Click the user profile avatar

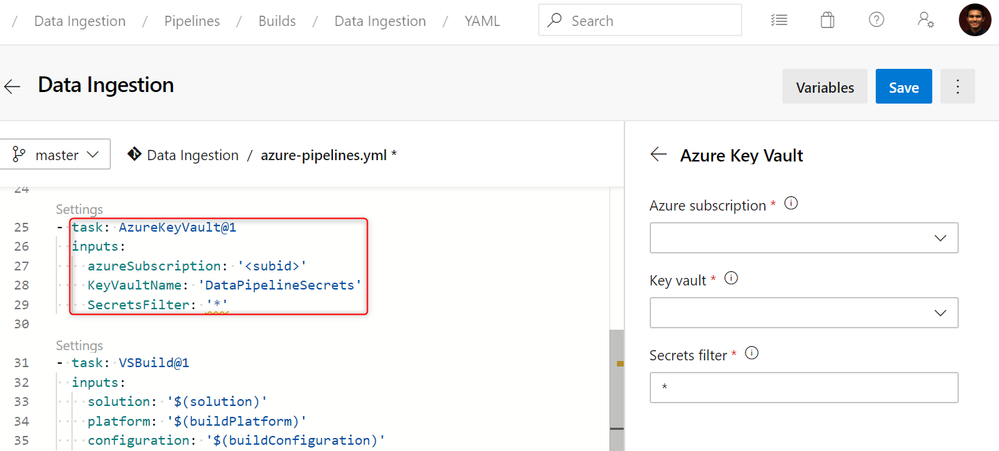tap(974, 20)
